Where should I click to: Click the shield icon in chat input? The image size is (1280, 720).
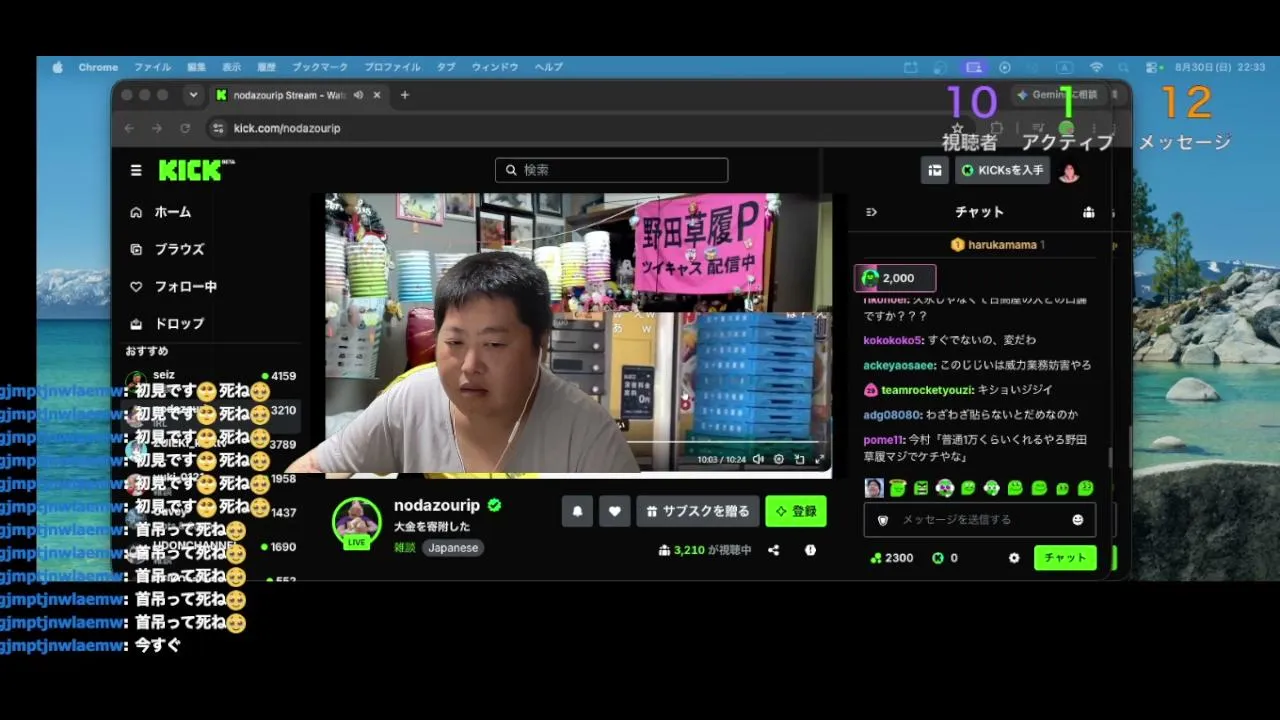(x=883, y=520)
